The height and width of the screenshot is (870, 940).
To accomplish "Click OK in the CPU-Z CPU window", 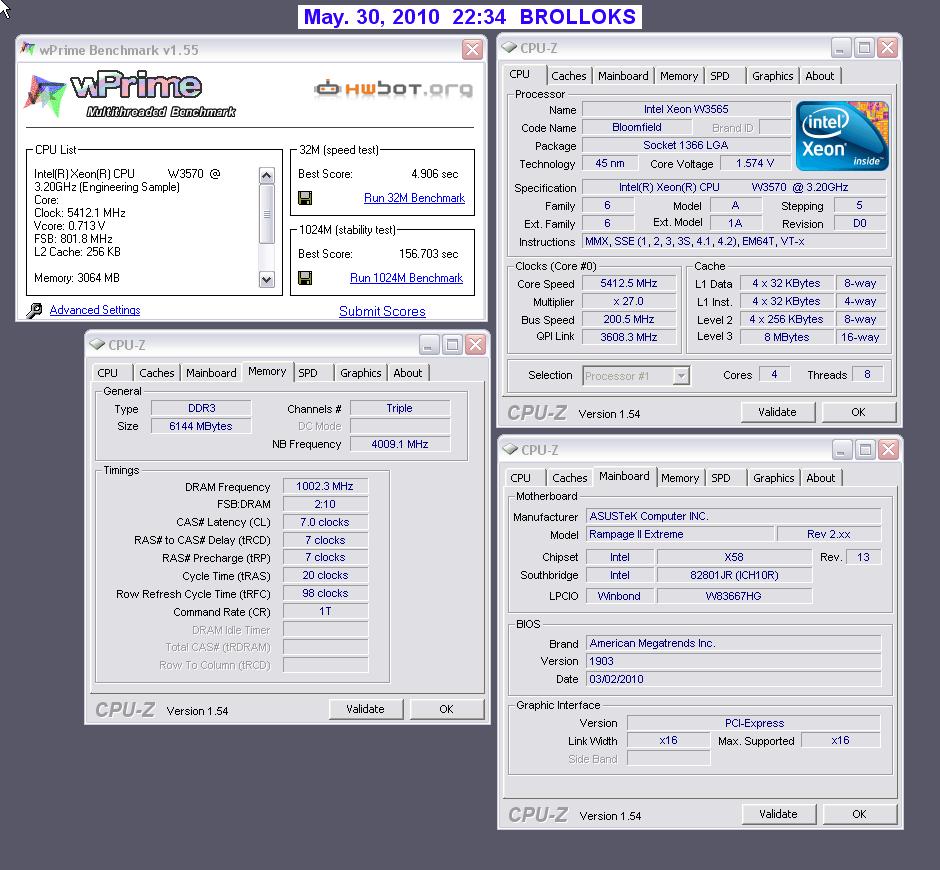I will pyautogui.click(x=858, y=412).
